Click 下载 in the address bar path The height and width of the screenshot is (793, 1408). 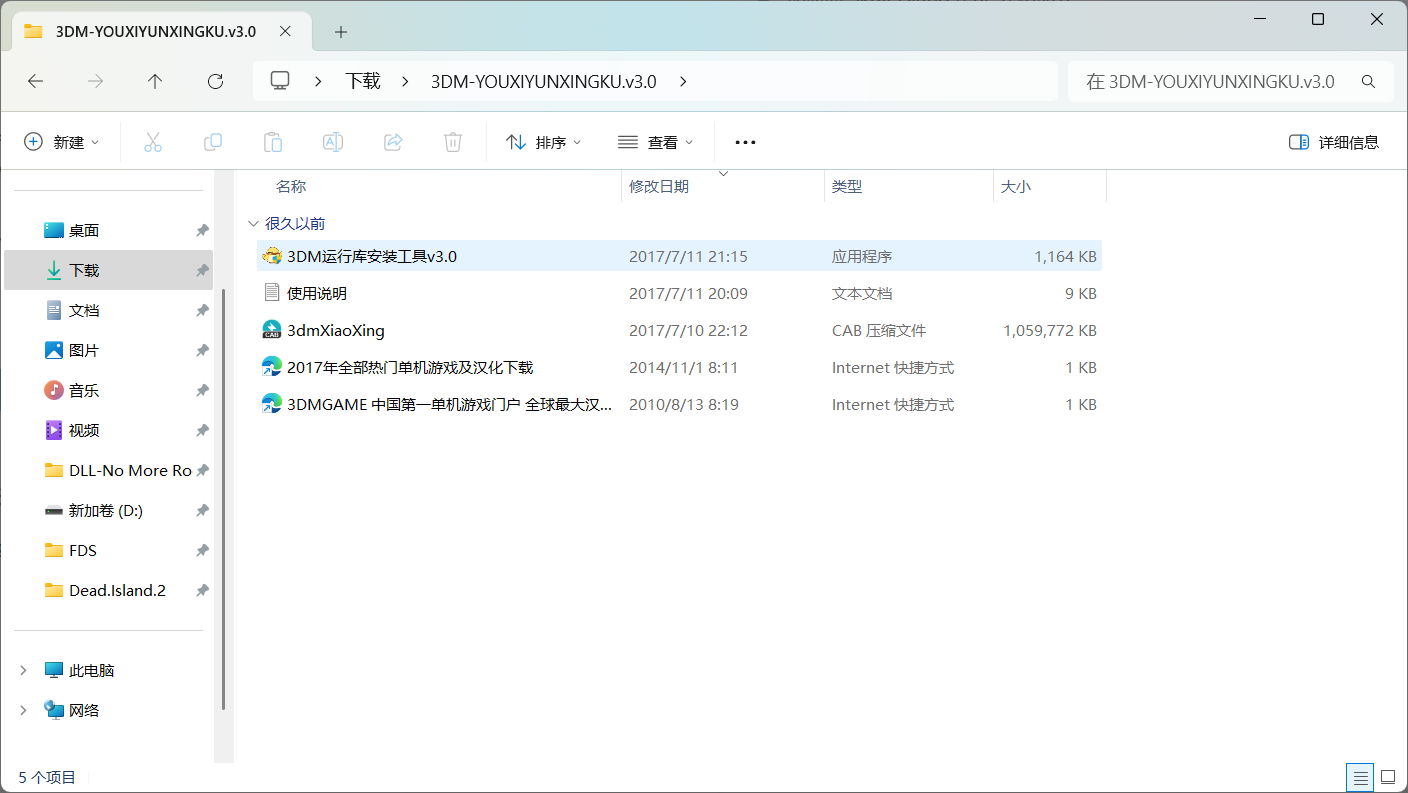(363, 82)
